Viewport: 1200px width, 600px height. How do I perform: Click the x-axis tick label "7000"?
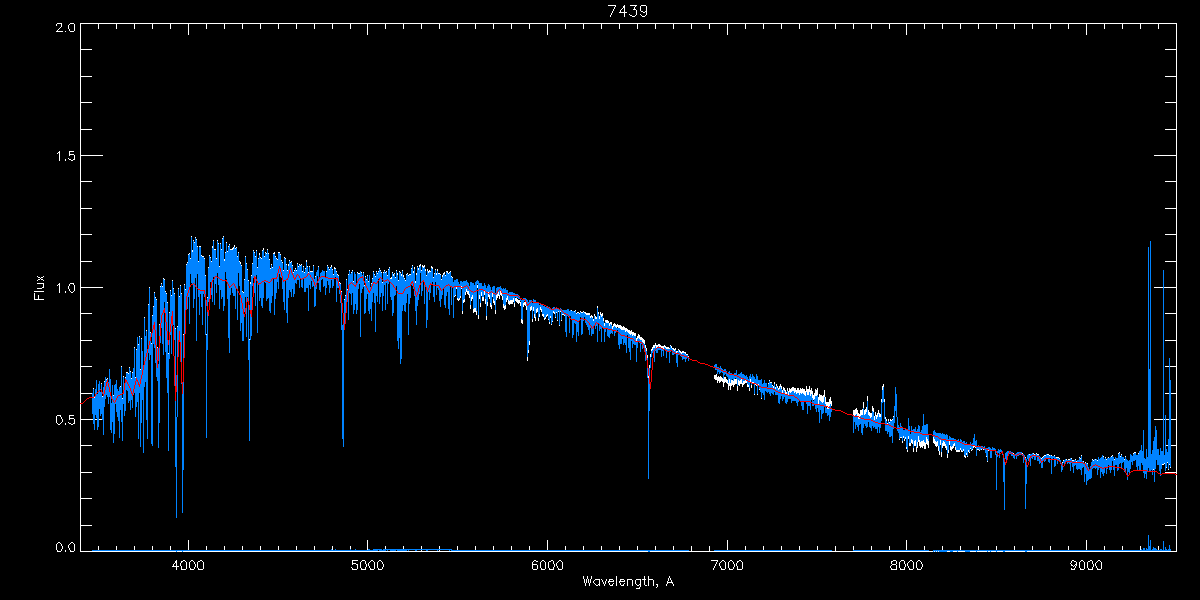pos(727,565)
